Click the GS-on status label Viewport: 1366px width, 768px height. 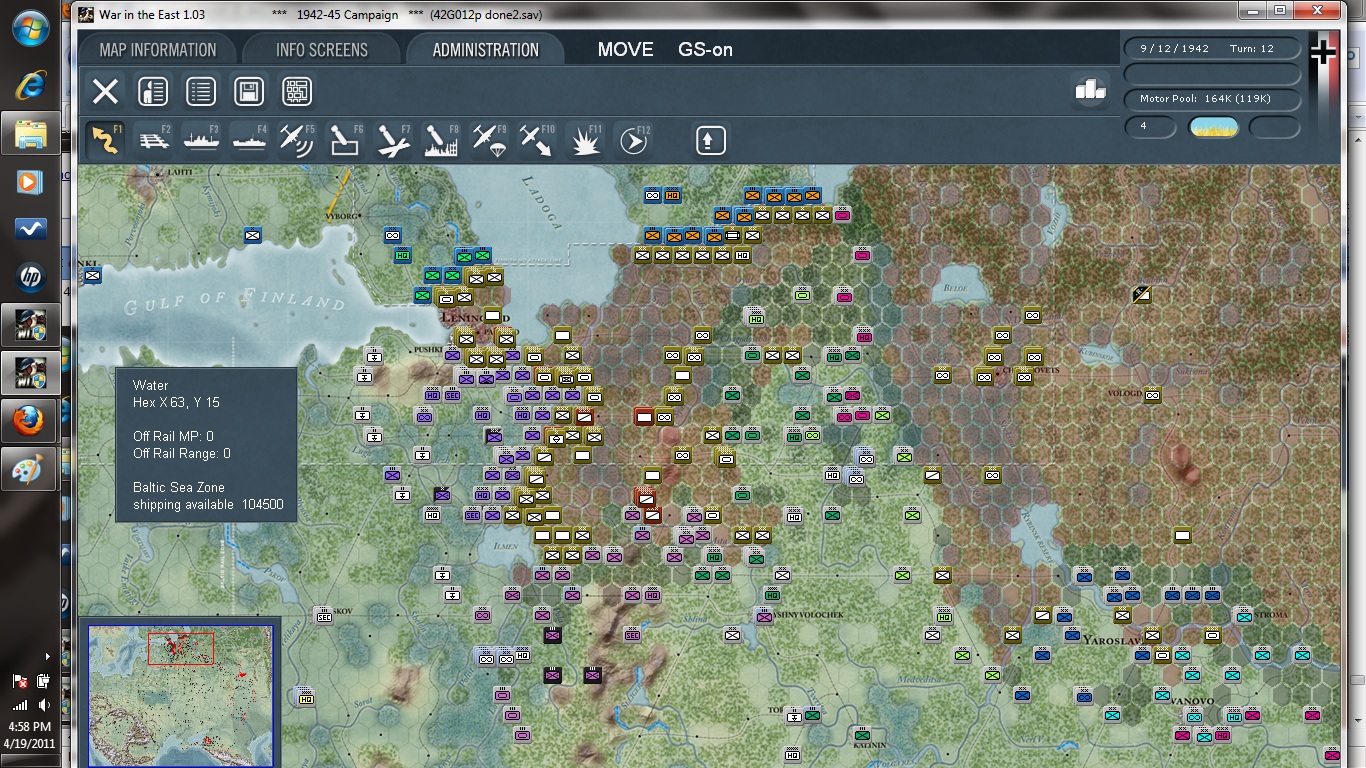(x=705, y=50)
